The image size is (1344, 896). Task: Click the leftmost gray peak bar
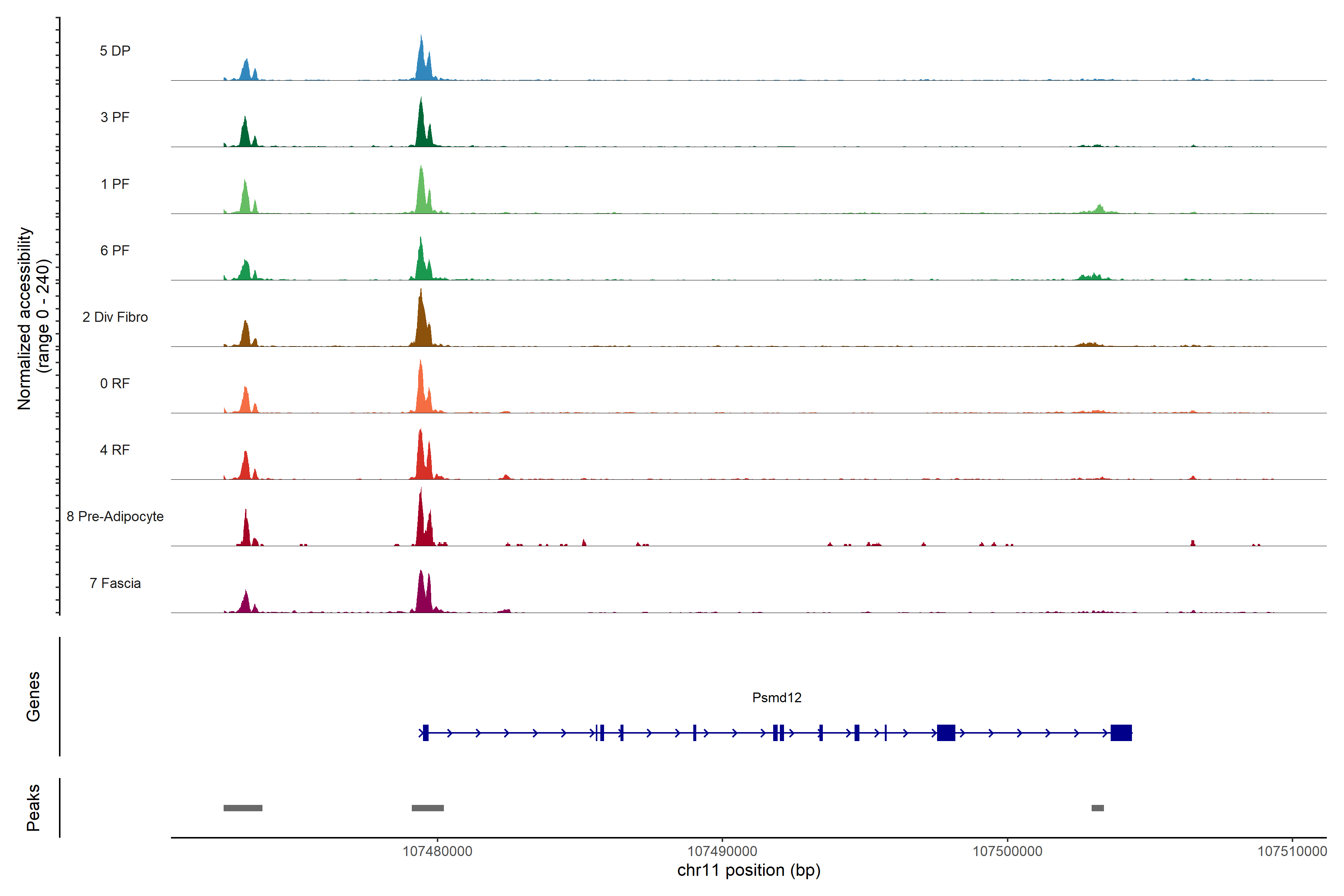(x=243, y=808)
